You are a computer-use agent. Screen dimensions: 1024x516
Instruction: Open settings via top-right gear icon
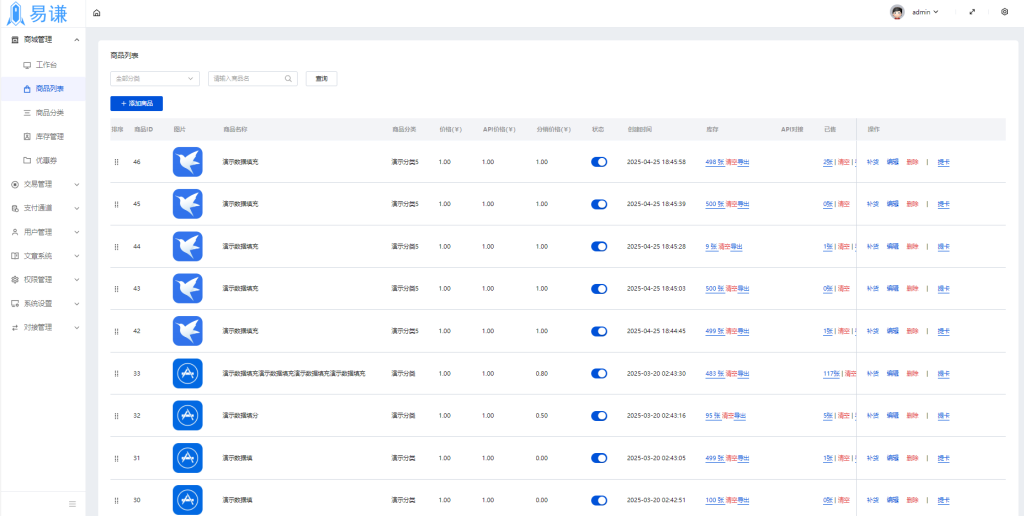coord(1004,12)
